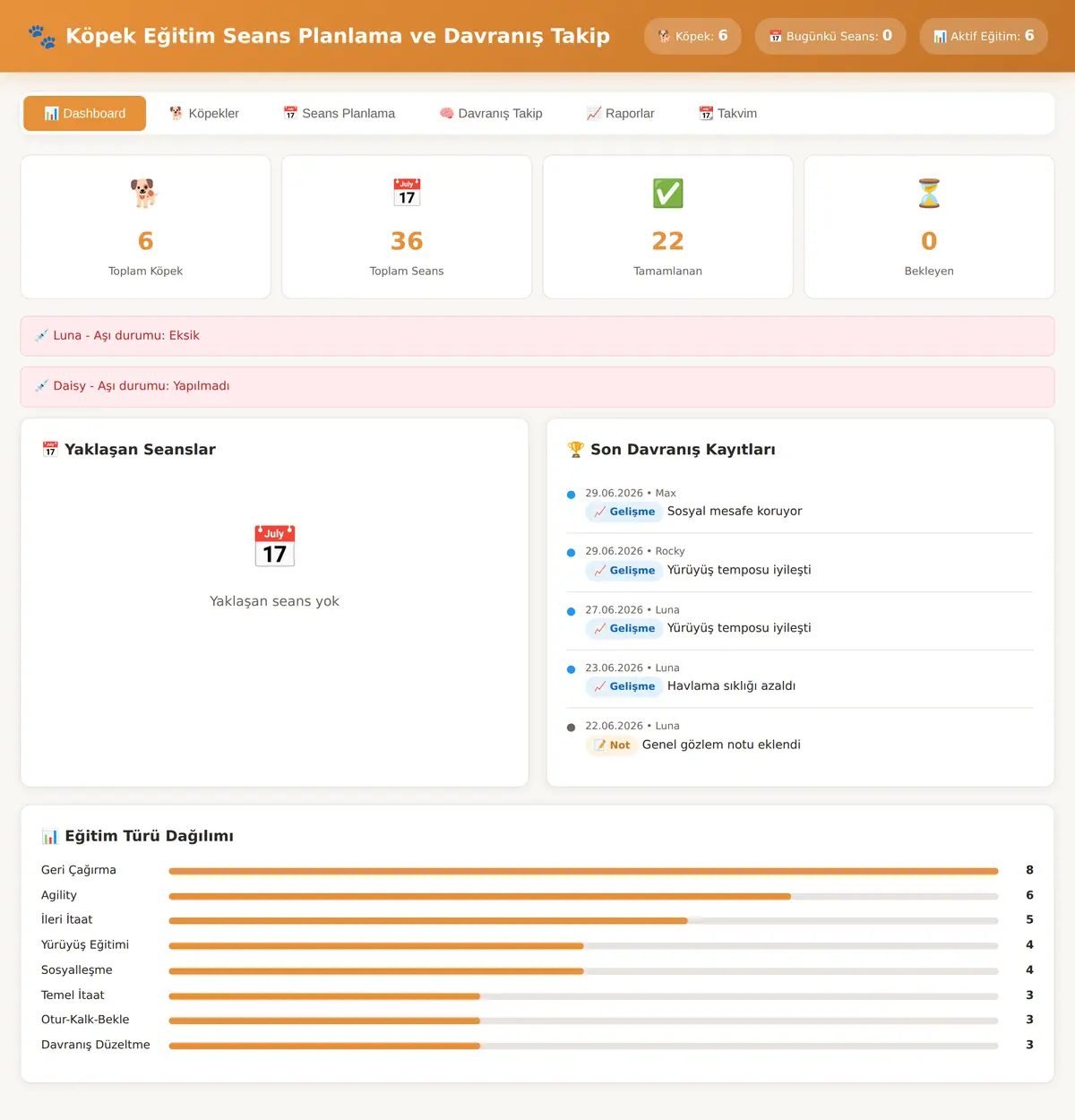Screen dimensions: 1075x1120
Task: Select the Raporlar tab
Action: pyautogui.click(x=621, y=114)
